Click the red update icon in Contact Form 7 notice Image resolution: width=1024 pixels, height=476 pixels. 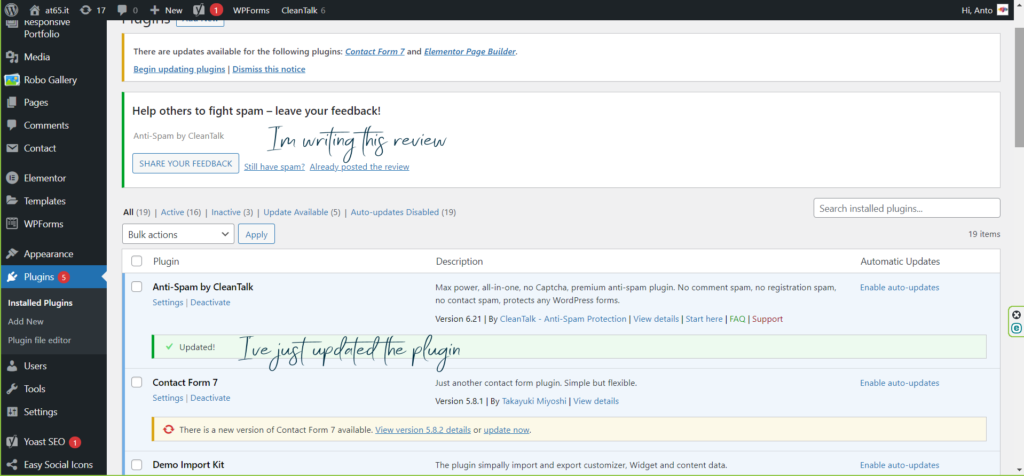pyautogui.click(x=168, y=430)
